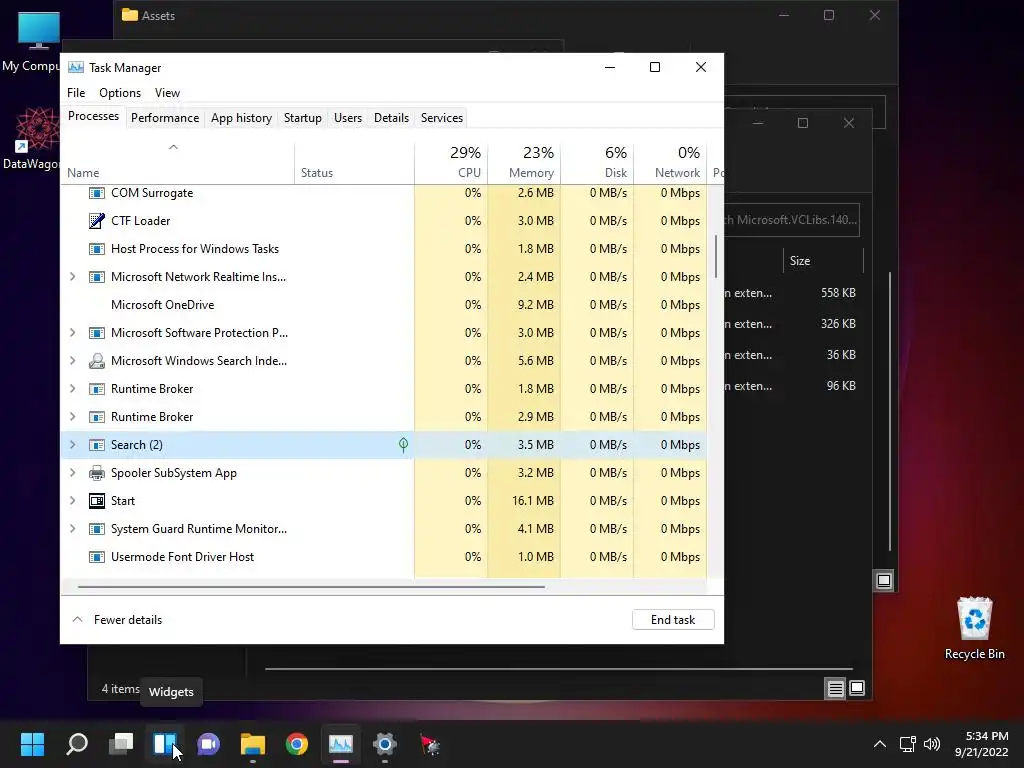The image size is (1024, 768).
Task: Click the System Guard Runtime Monitor icon
Action: 97,529
